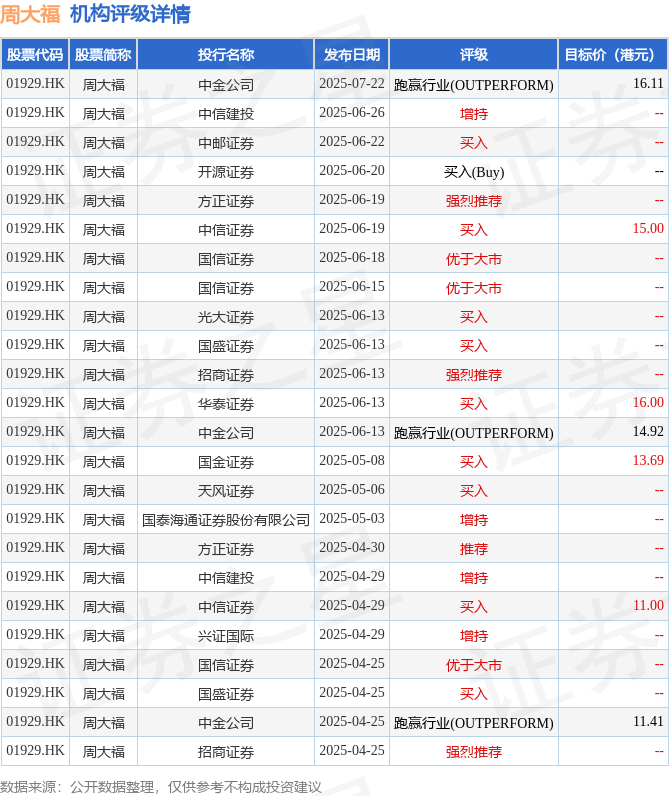
Task: Select 优于大市 rating dated 2025-06-15
Action: 474,288
